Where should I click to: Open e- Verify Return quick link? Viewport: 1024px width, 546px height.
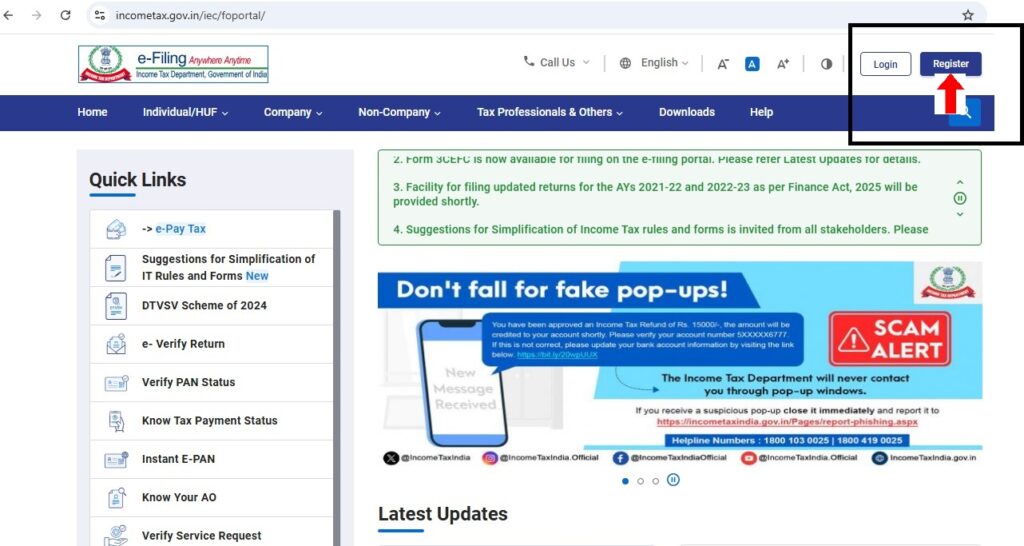(x=183, y=344)
